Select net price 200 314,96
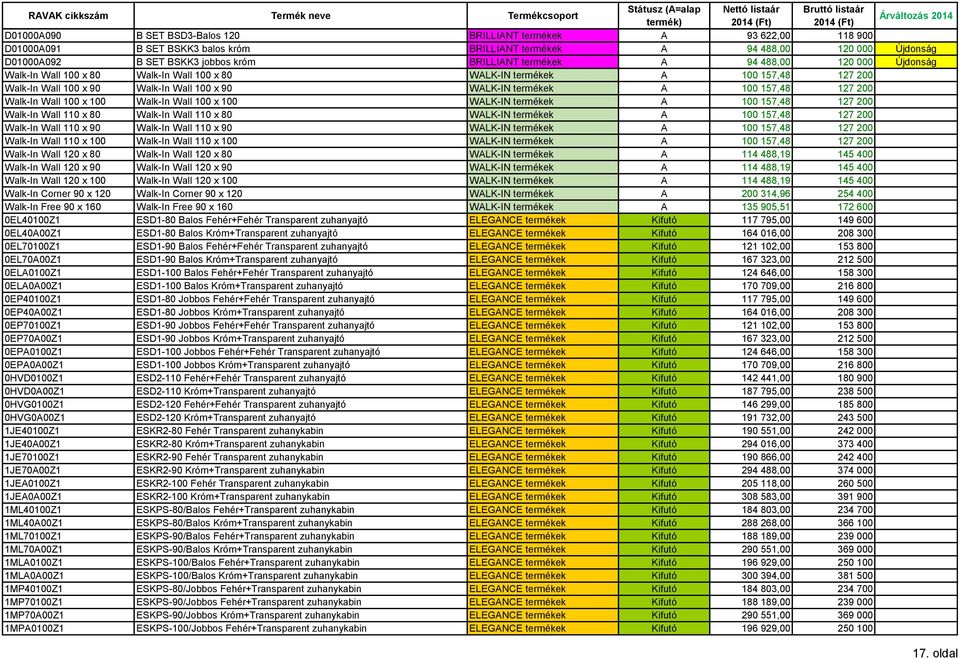Image resolution: width=960 pixels, height=658 pixels. click(x=766, y=193)
